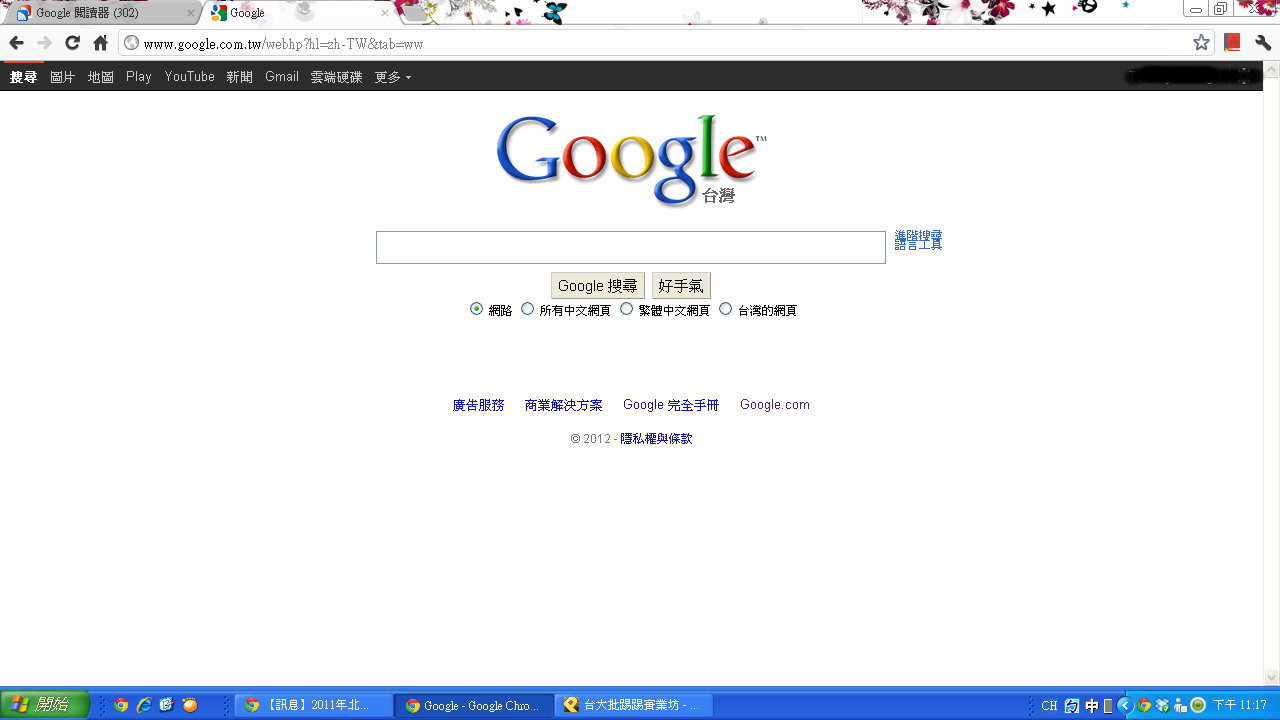Close the Google 閱讀器 tab

click(191, 13)
